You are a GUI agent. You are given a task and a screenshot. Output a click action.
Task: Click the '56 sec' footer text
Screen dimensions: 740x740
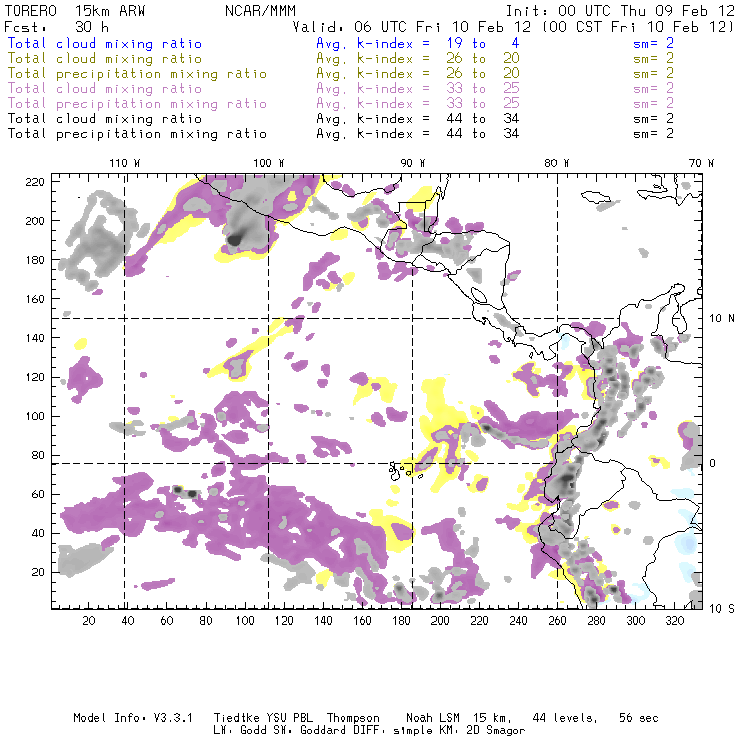pyautogui.click(x=639, y=718)
